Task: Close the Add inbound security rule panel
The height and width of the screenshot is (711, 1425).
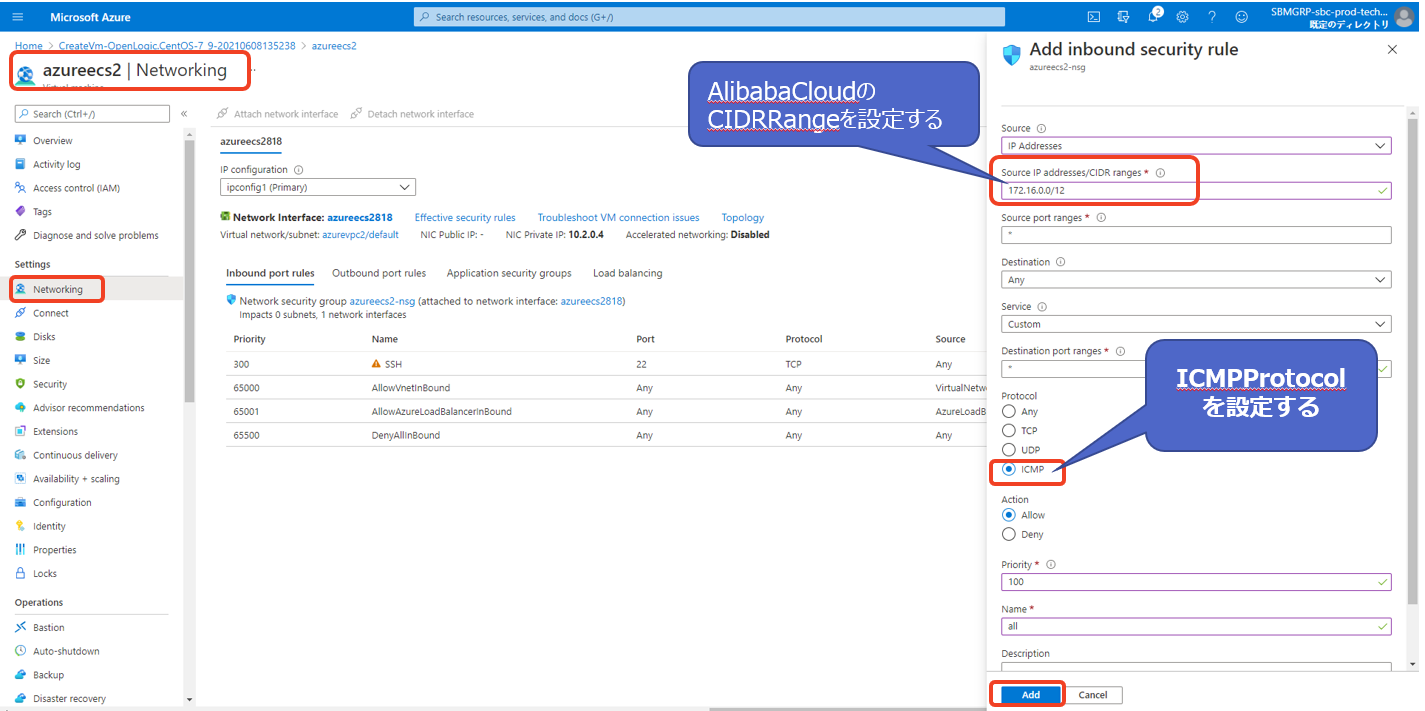Action: [1393, 49]
